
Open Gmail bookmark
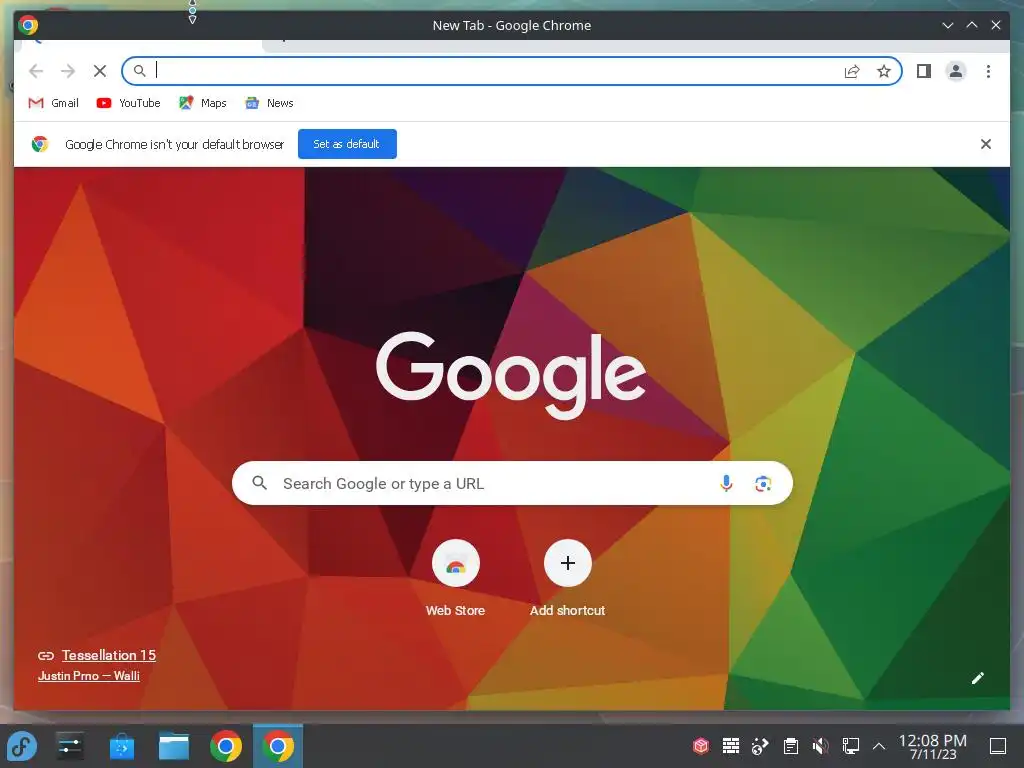[x=54, y=103]
